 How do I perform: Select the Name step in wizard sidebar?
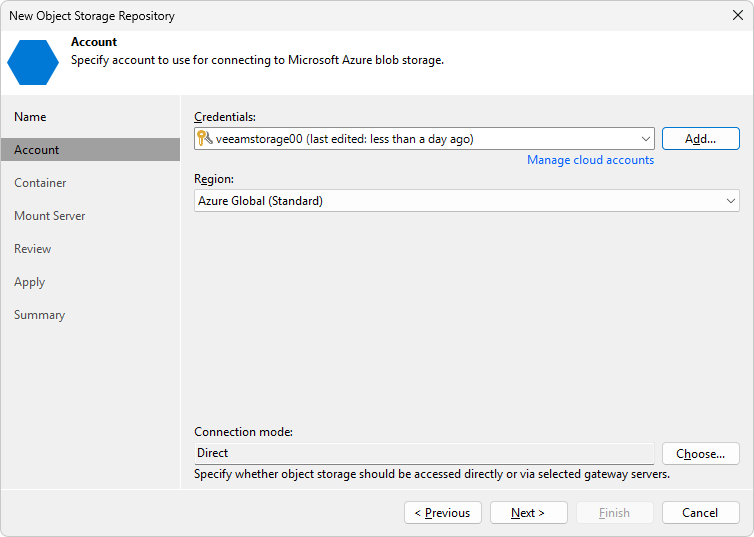pos(30,117)
